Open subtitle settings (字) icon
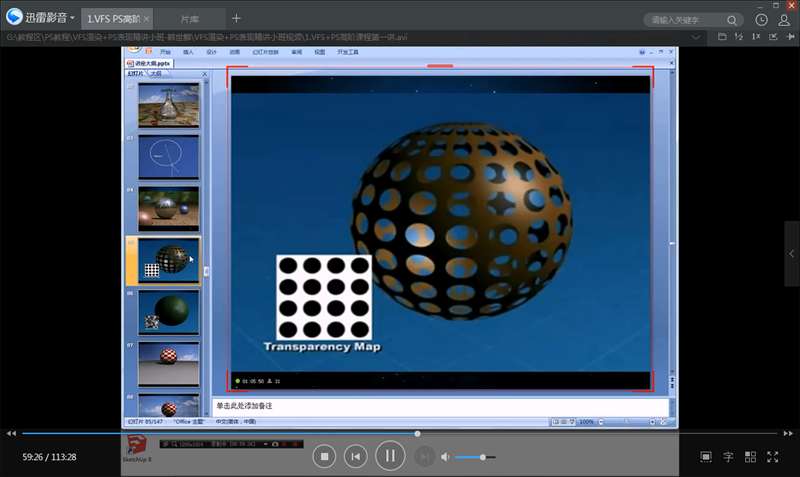 [x=728, y=457]
